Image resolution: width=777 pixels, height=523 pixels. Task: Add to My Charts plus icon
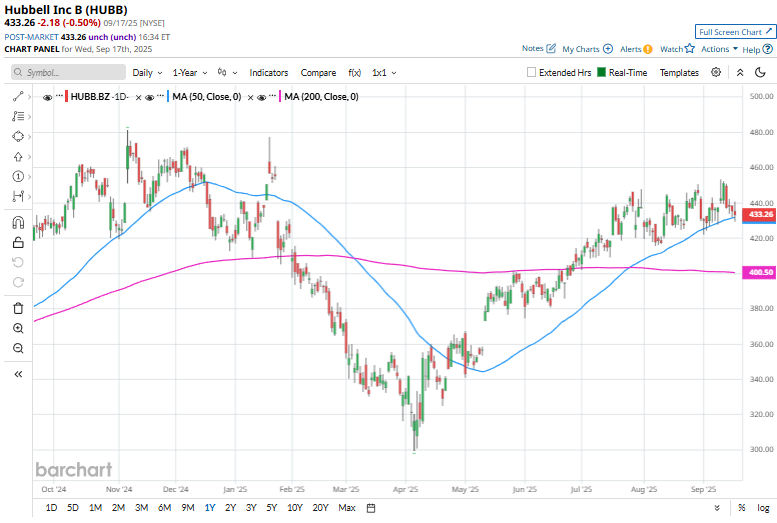tap(608, 49)
